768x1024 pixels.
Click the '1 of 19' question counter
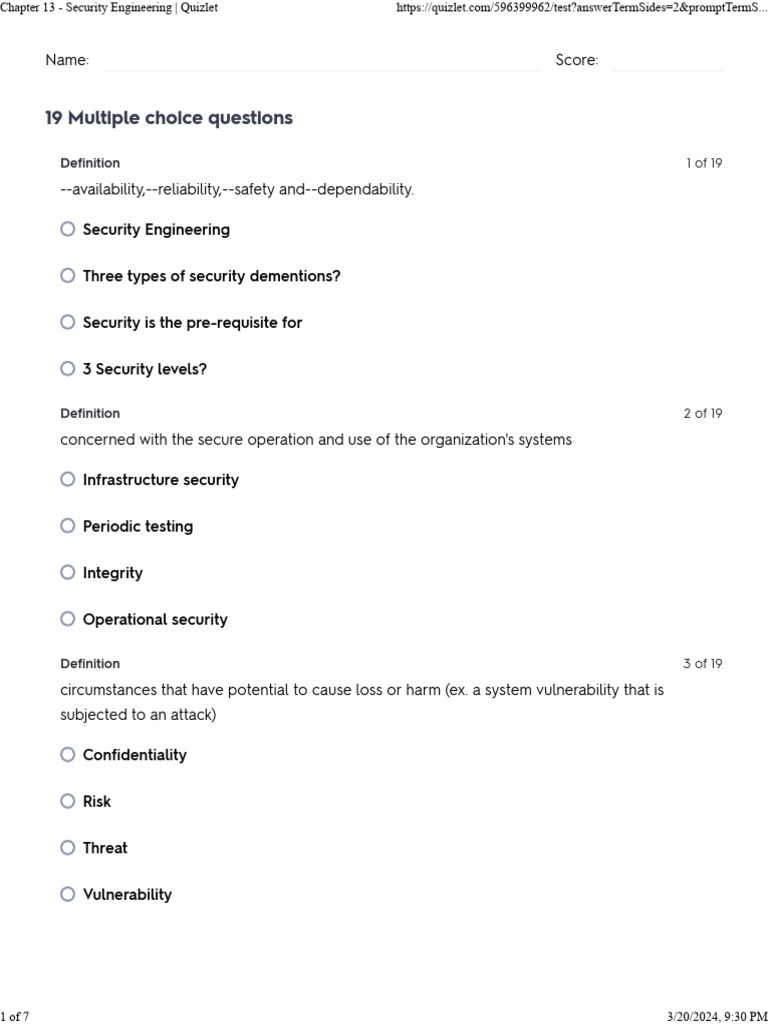click(703, 163)
